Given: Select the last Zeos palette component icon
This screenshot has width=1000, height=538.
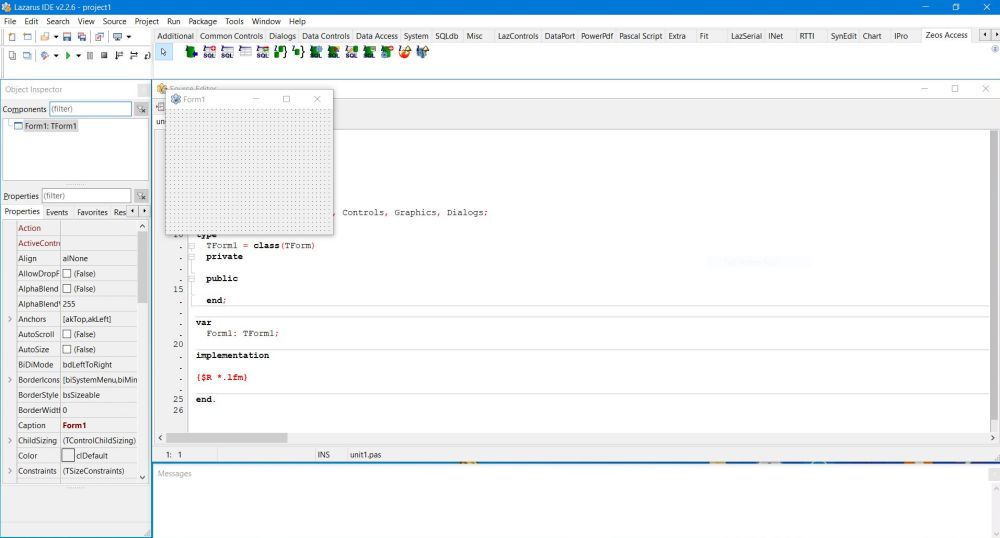Looking at the screenshot, I should pyautogui.click(x=422, y=52).
